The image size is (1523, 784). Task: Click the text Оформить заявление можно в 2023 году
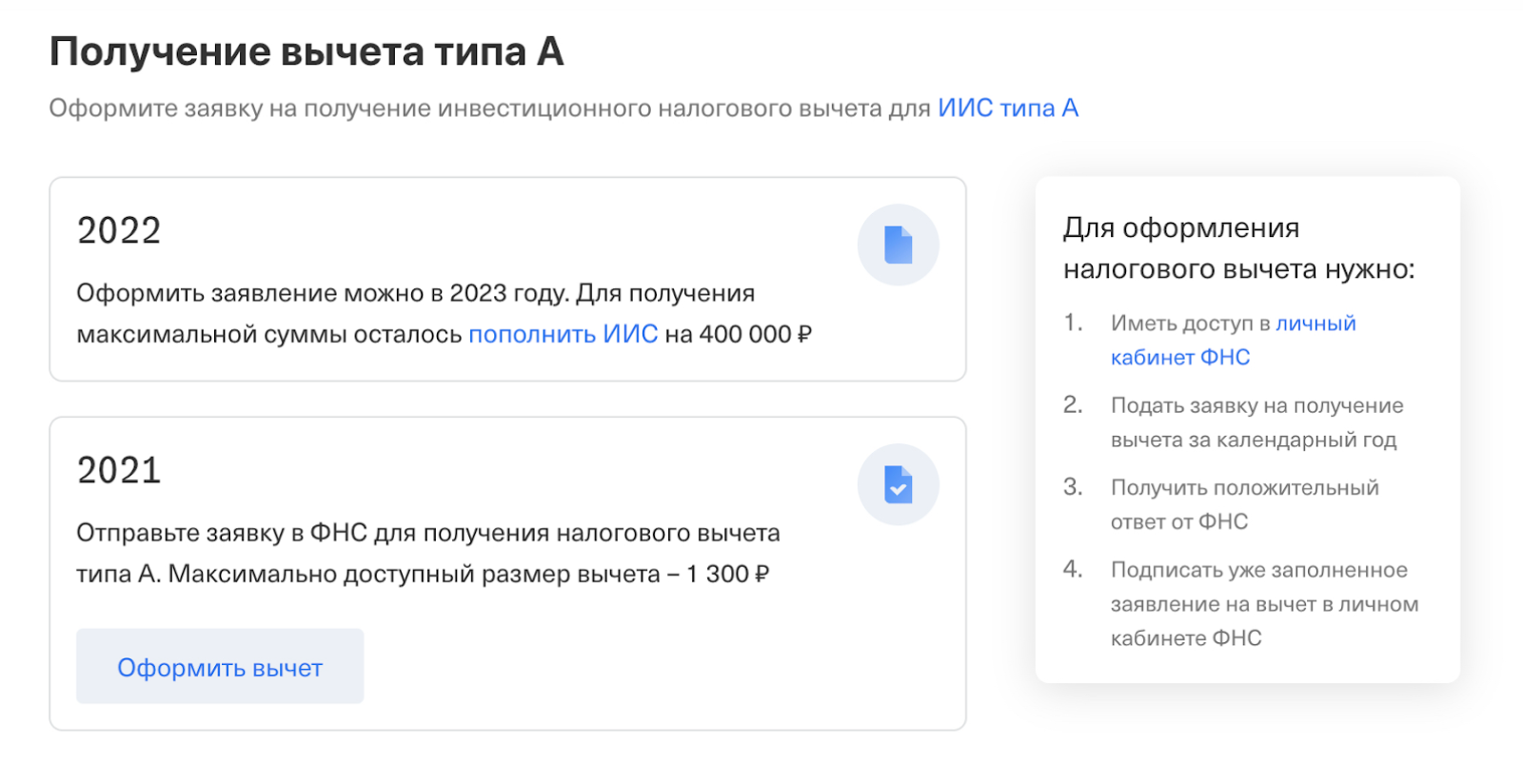[x=323, y=293]
